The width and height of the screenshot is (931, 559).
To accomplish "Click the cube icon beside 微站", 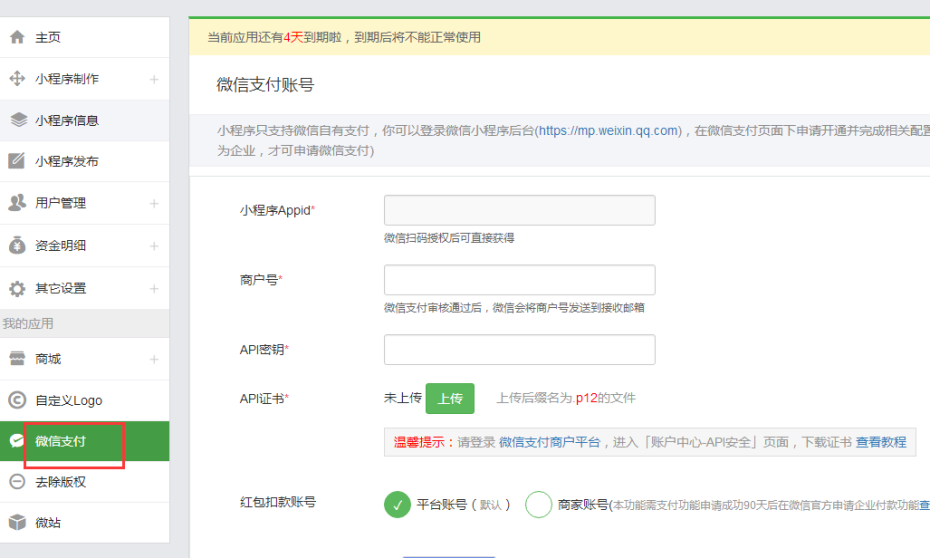I will [17, 523].
